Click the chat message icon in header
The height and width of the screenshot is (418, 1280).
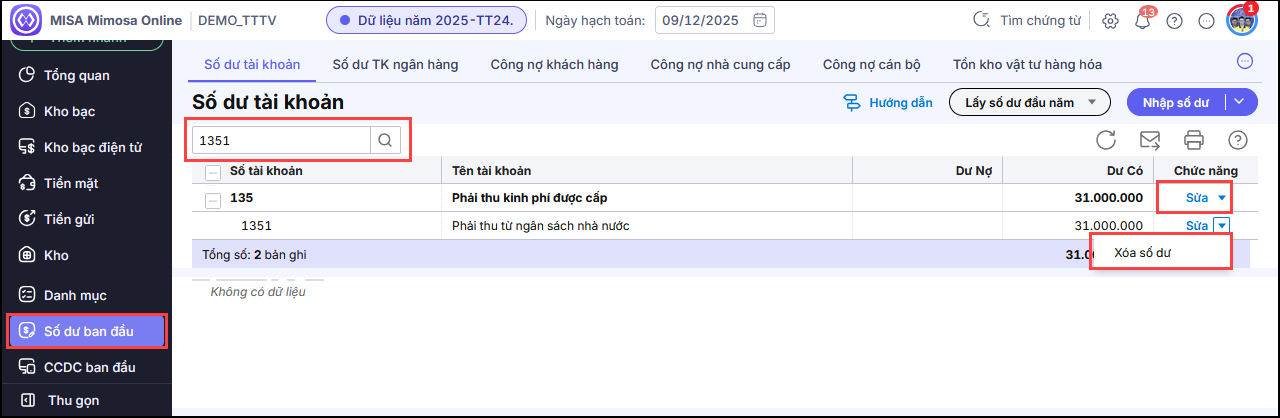click(1205, 20)
